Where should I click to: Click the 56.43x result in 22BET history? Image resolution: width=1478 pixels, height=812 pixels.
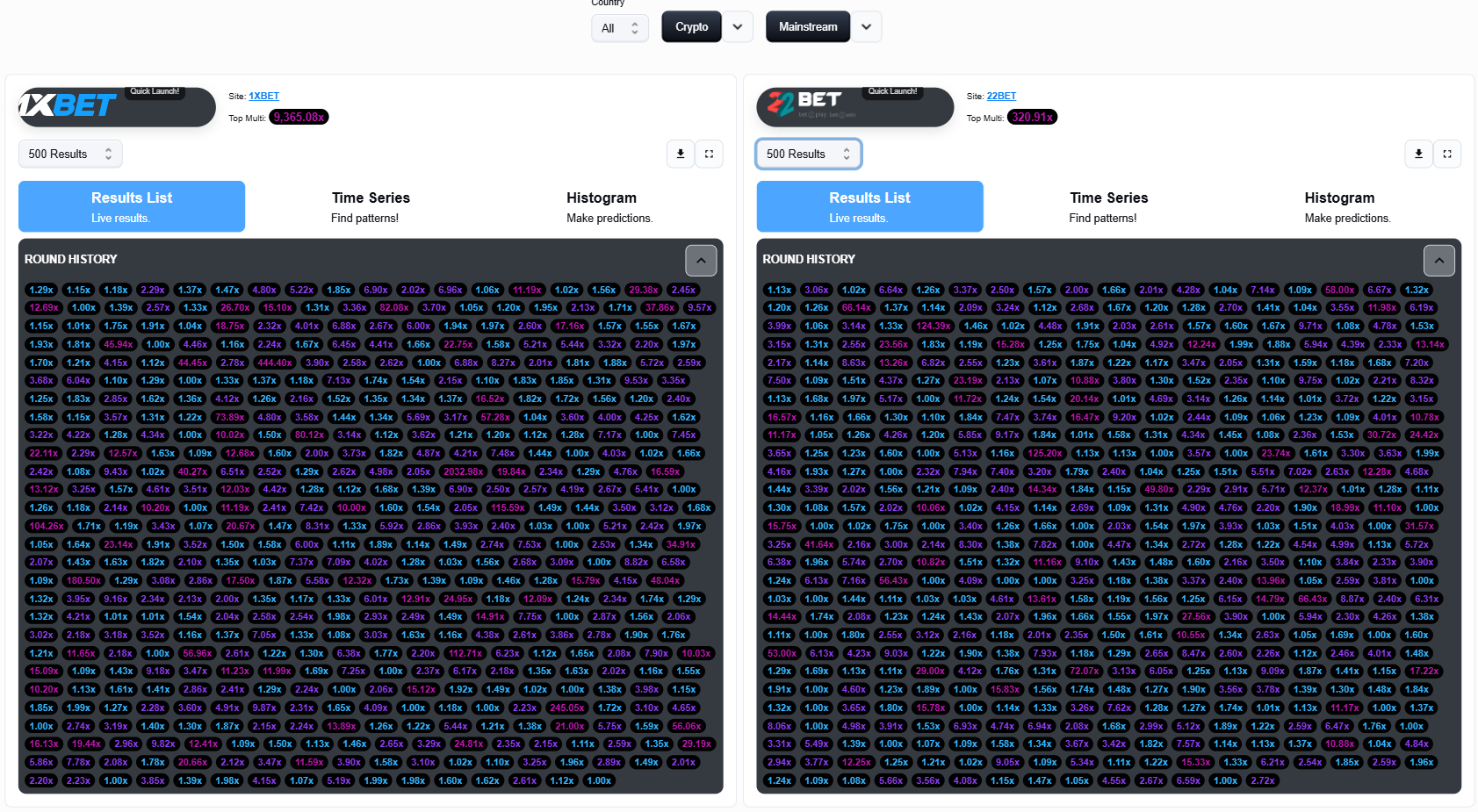pos(893,580)
